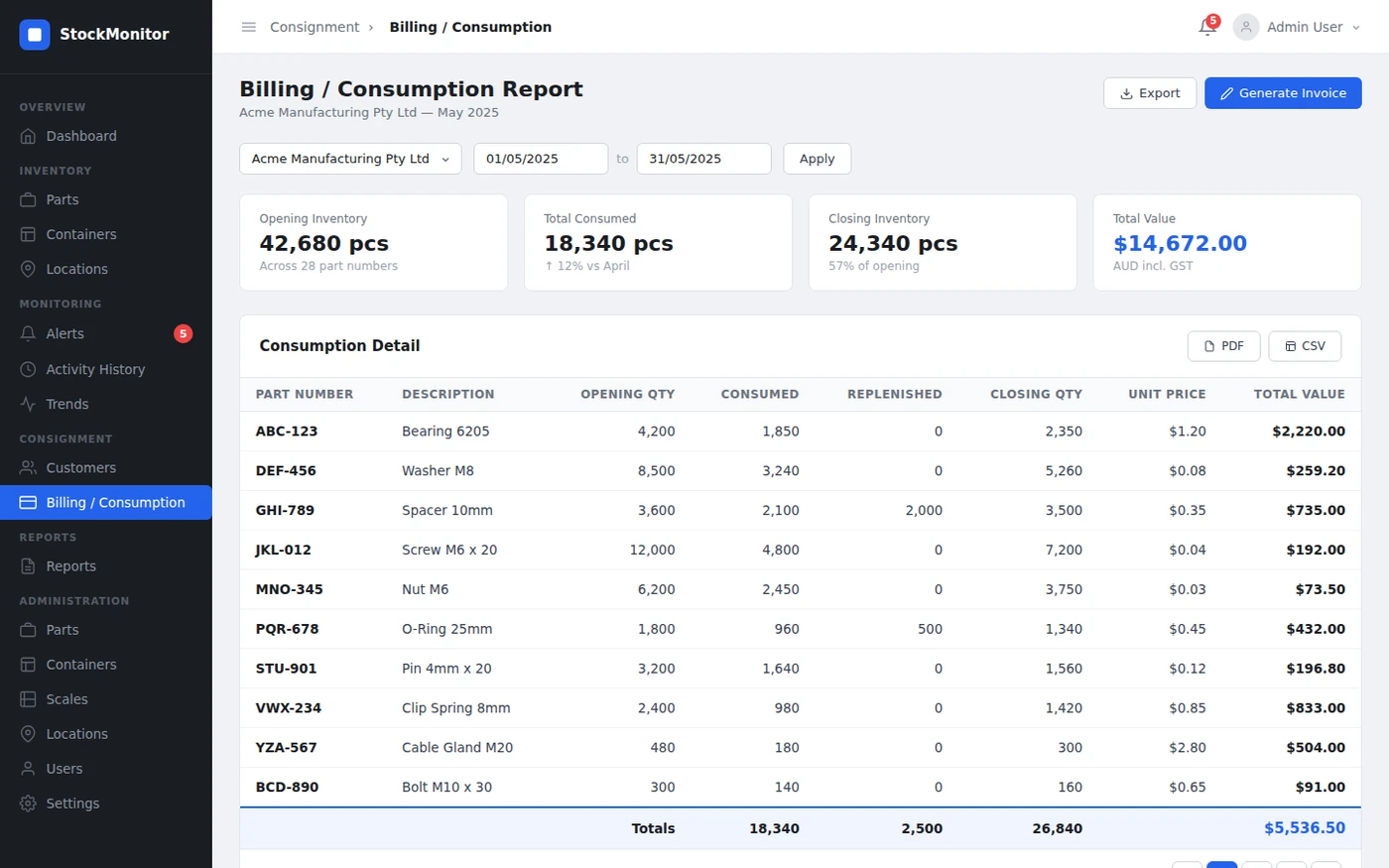This screenshot has width=1389, height=868.
Task: Click the Inventory Locations pin icon
Action: point(28,269)
